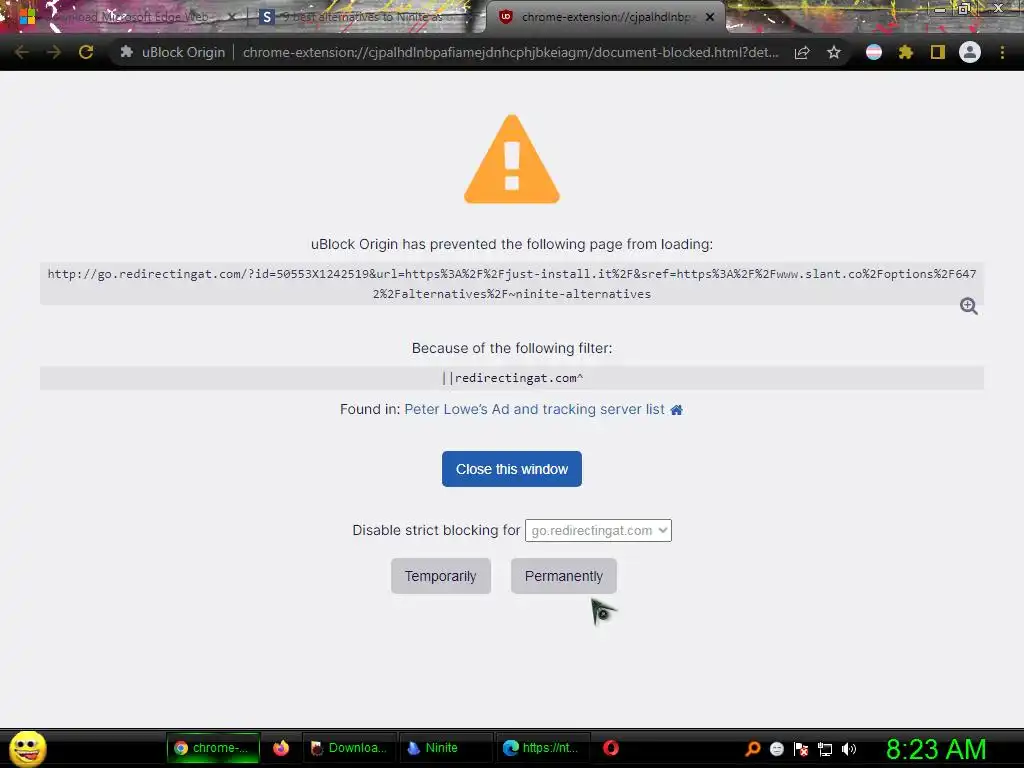
Task: Click the Chrome forward arrow
Action: point(54,52)
